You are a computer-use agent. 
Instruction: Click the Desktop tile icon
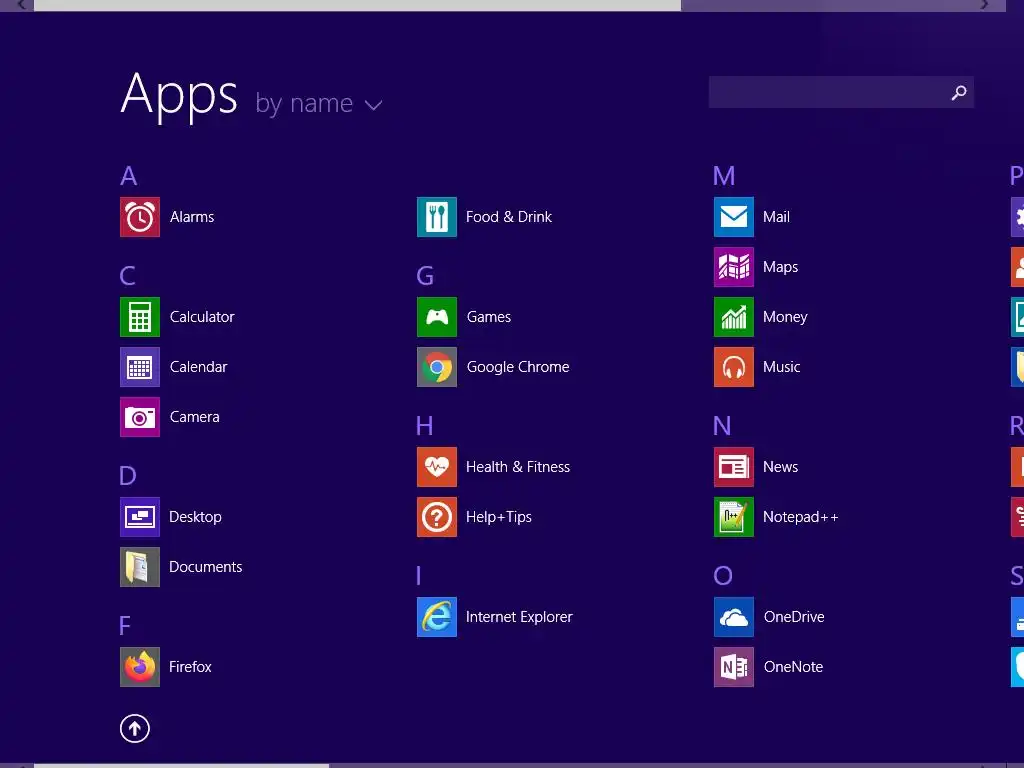click(x=140, y=517)
